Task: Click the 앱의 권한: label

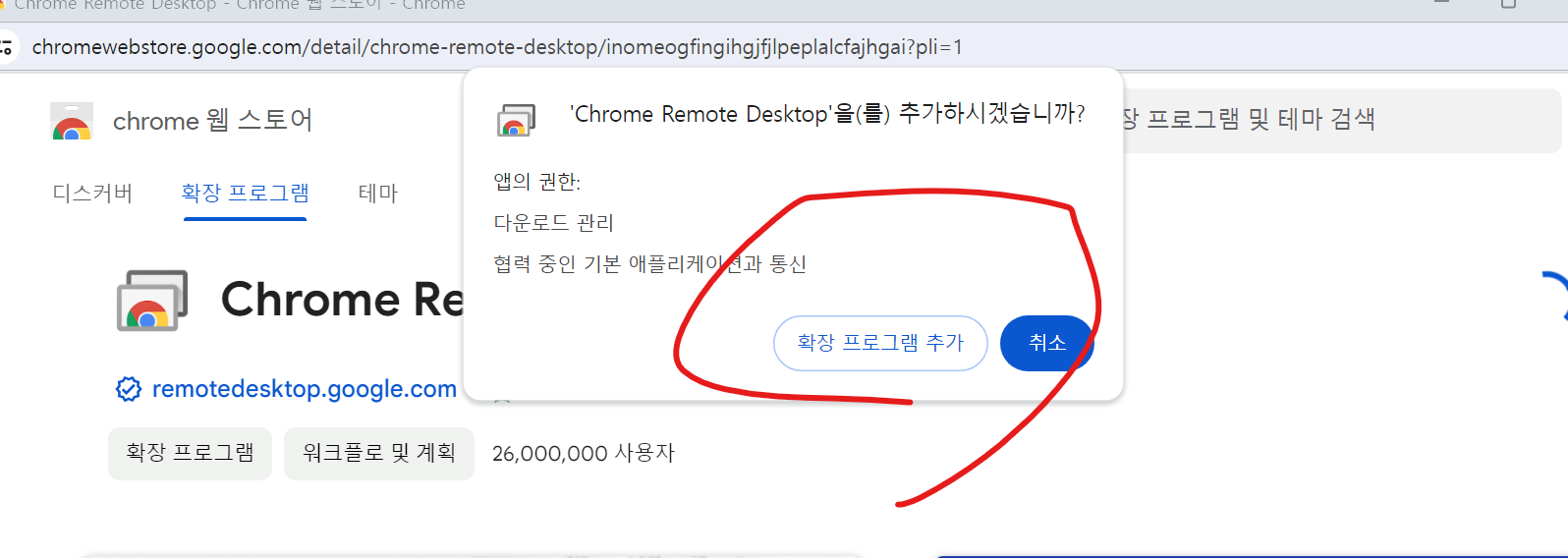Action: click(536, 182)
